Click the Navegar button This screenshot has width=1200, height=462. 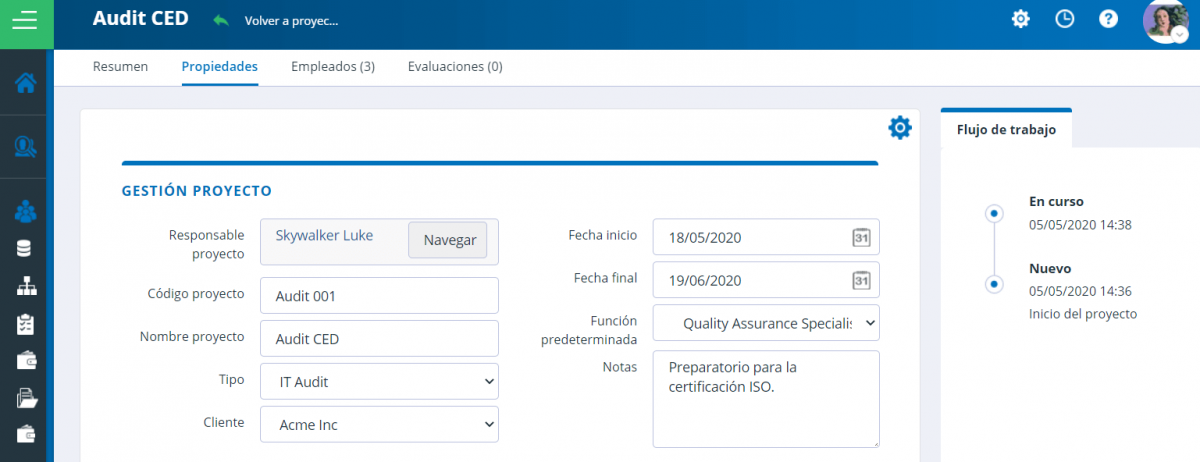[448, 240]
